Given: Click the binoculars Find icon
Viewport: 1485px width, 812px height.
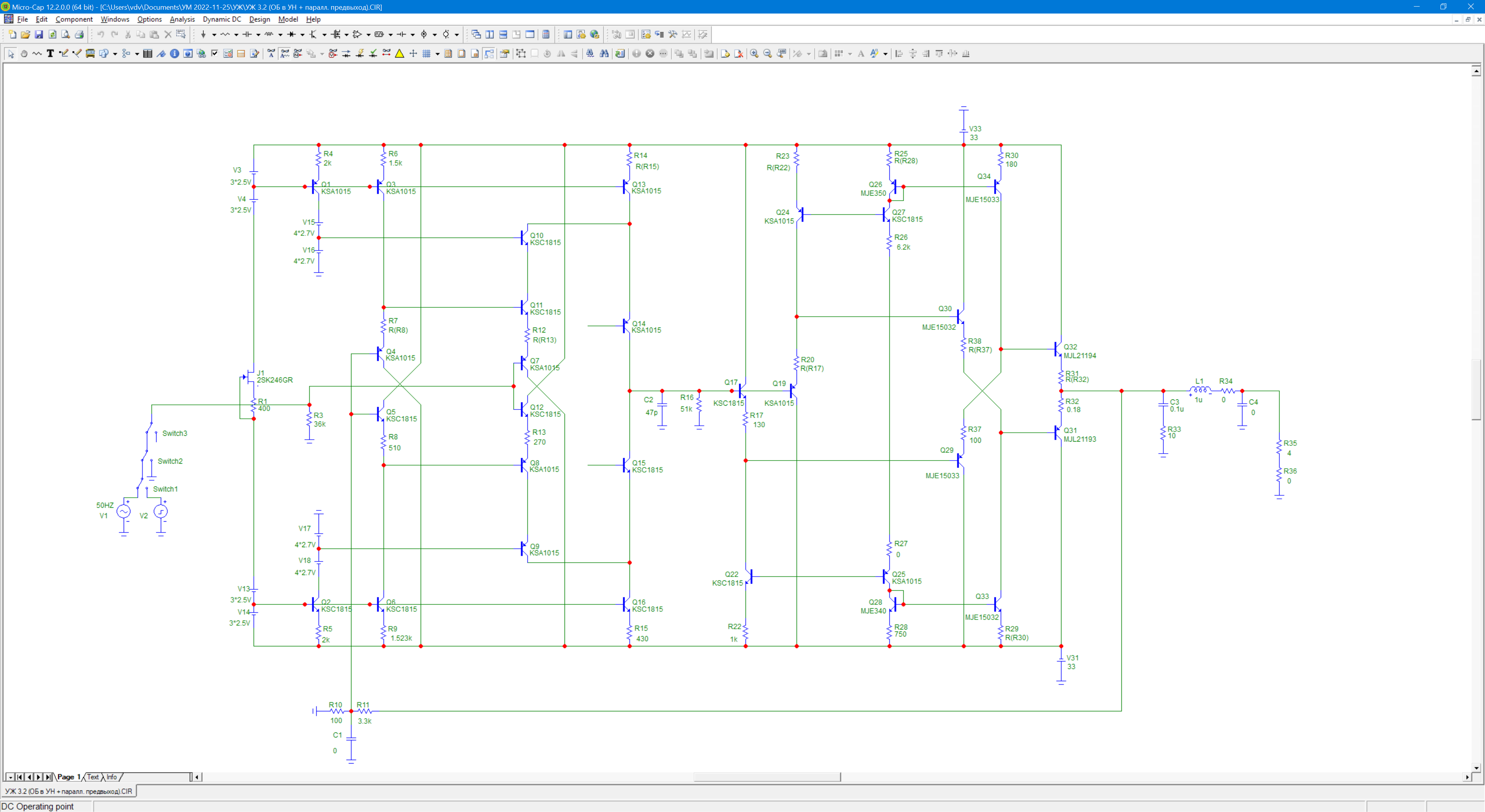Looking at the screenshot, I should pyautogui.click(x=604, y=54).
